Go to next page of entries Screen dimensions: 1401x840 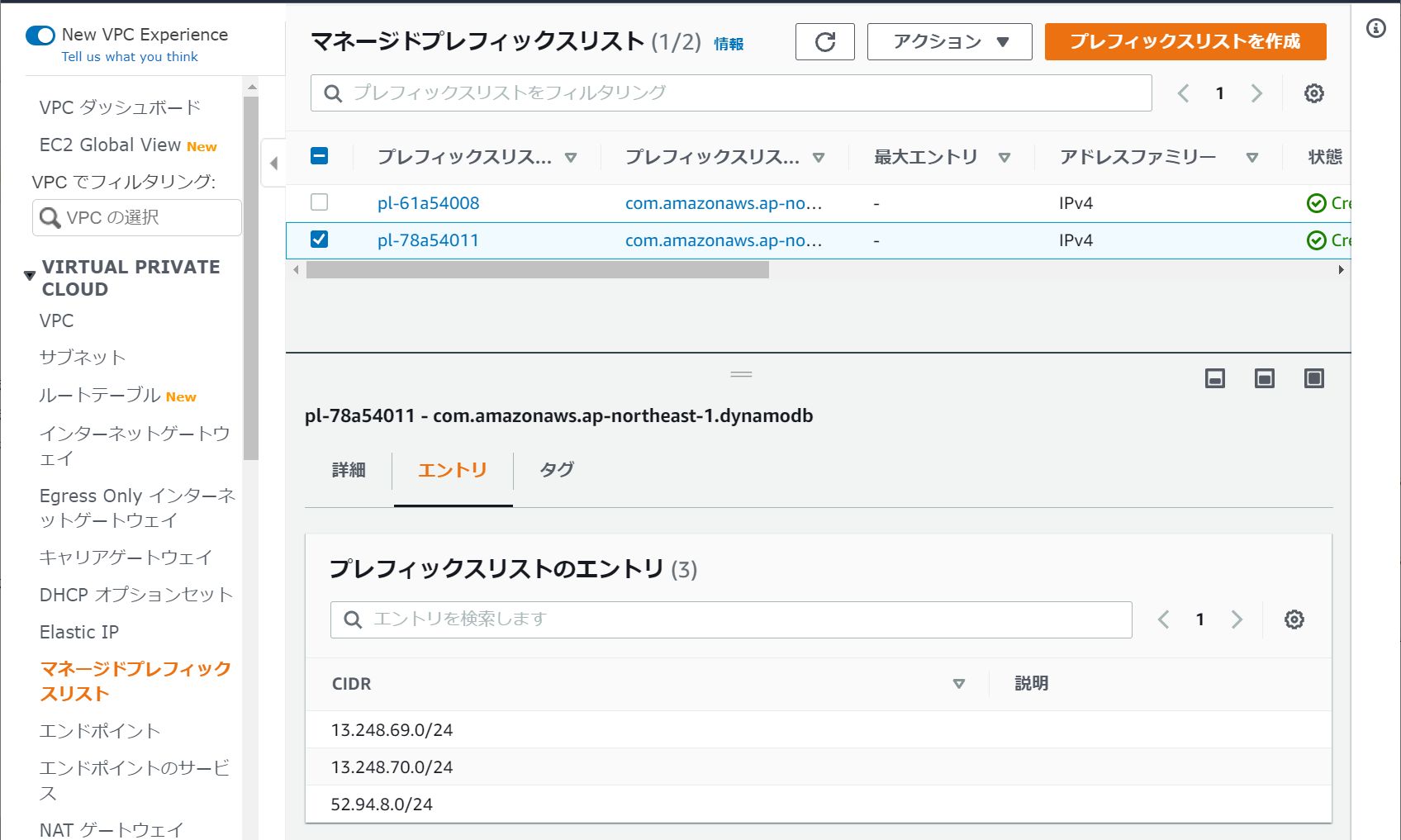pos(1237,619)
